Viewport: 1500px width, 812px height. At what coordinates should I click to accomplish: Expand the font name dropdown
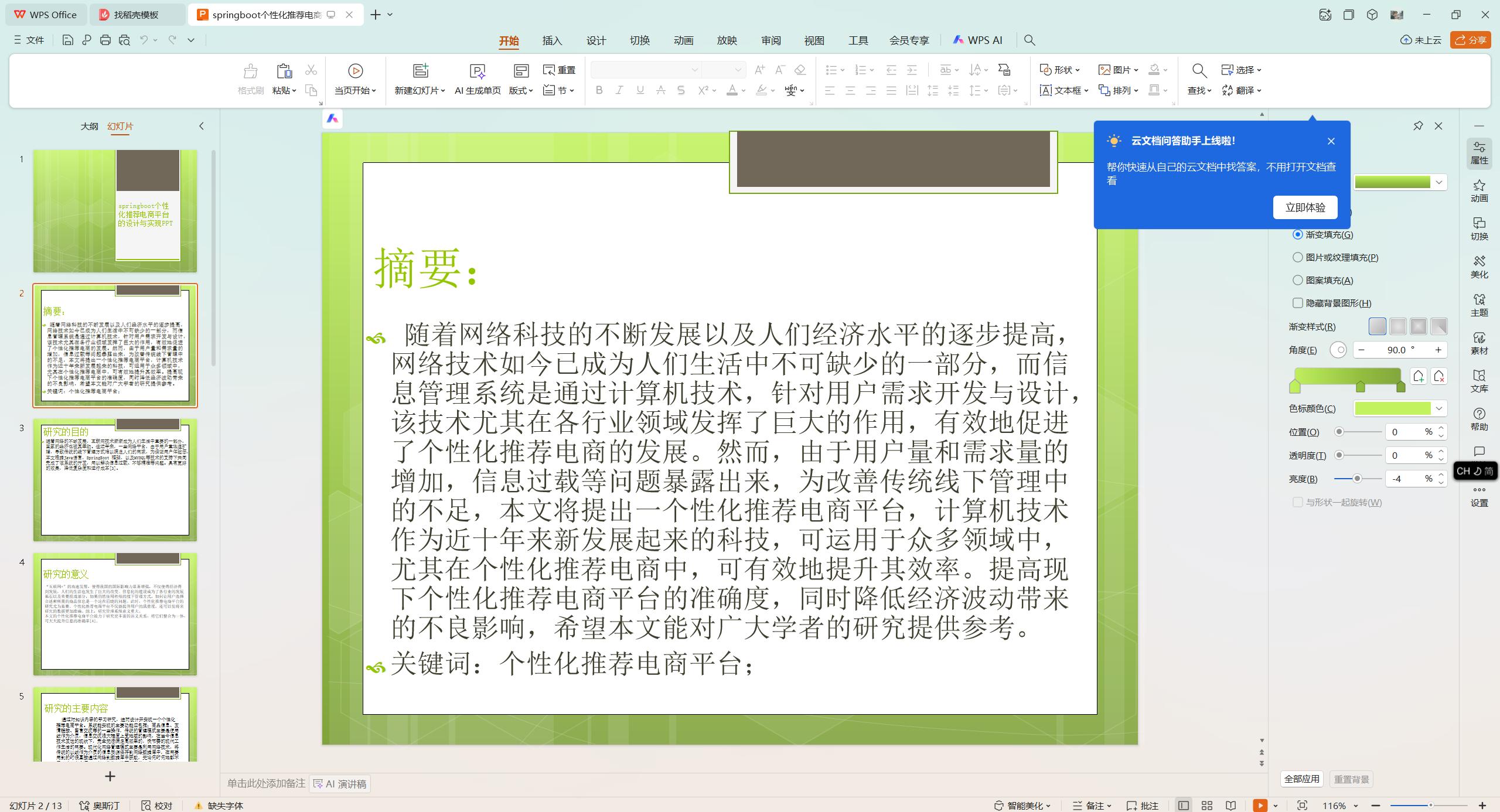click(694, 69)
